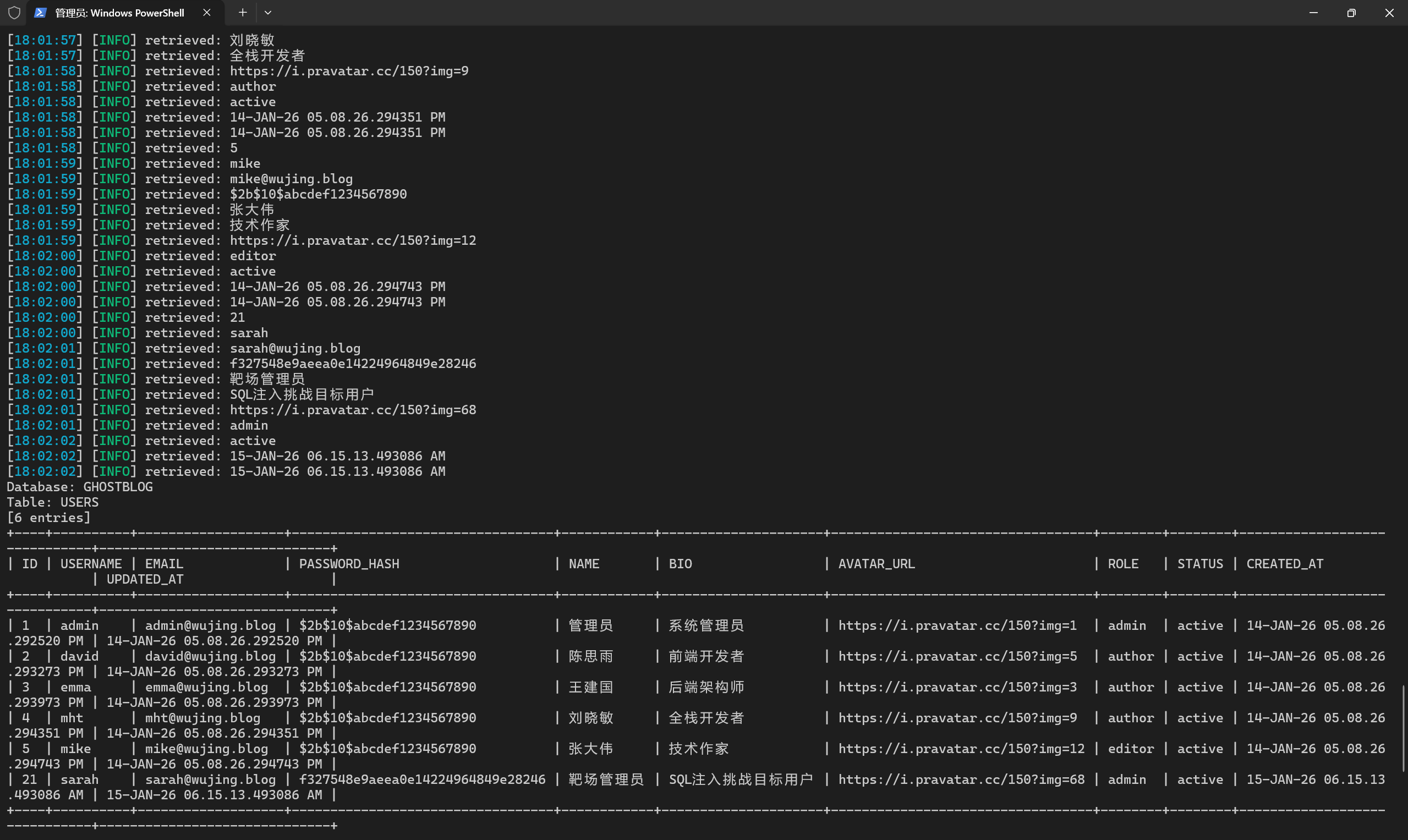
Task: Click the administrator shield icon in title bar
Action: point(14,13)
